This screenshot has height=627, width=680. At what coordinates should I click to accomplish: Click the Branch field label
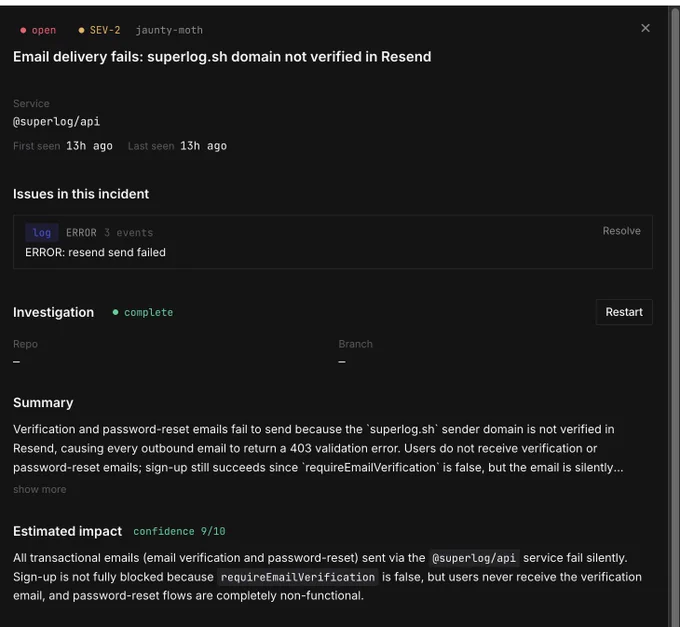[x=355, y=344]
